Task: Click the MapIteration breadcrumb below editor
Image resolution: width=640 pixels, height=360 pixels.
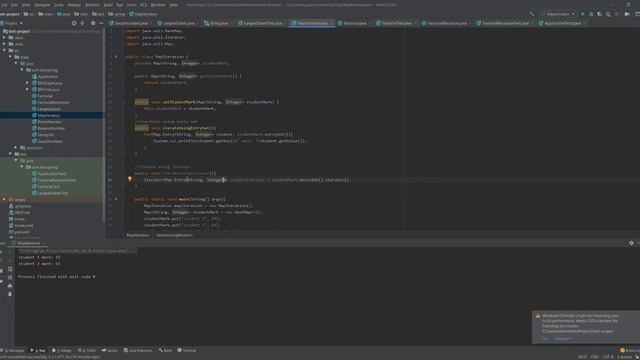Action: click(x=138, y=235)
